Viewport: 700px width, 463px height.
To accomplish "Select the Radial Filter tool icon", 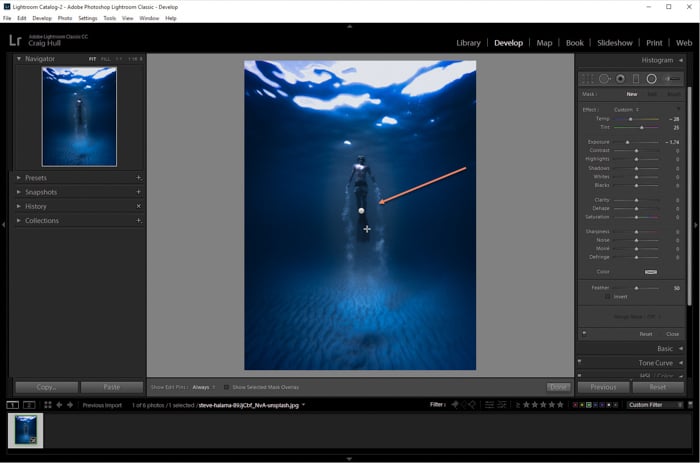I will [651, 79].
